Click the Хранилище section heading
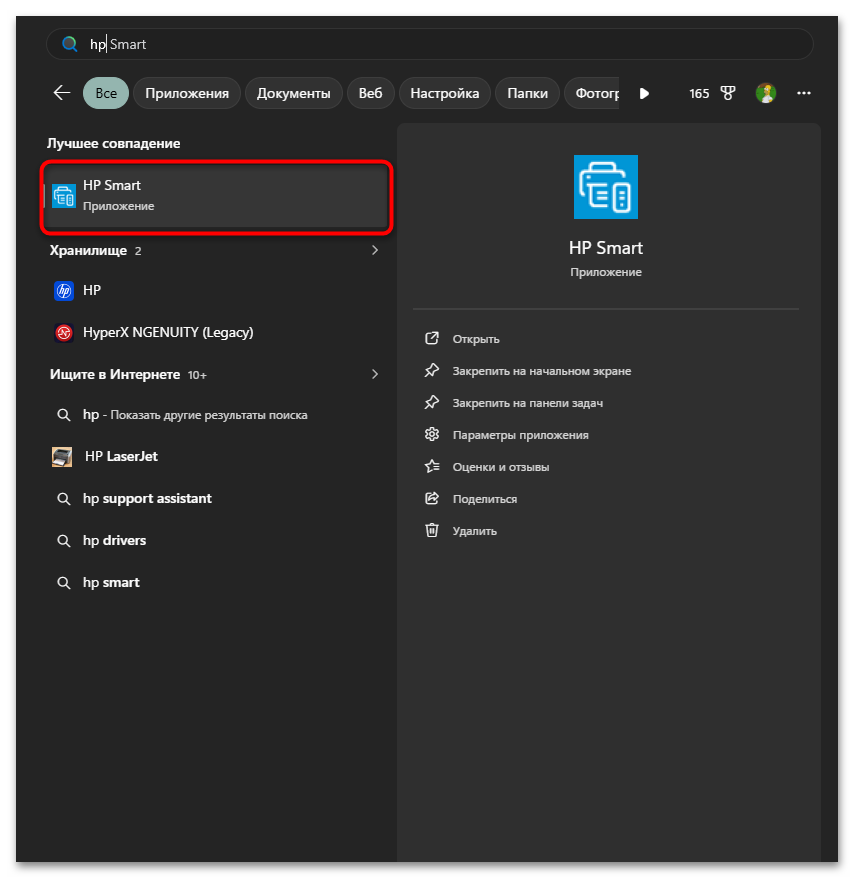This screenshot has height=878, width=854. (88, 250)
